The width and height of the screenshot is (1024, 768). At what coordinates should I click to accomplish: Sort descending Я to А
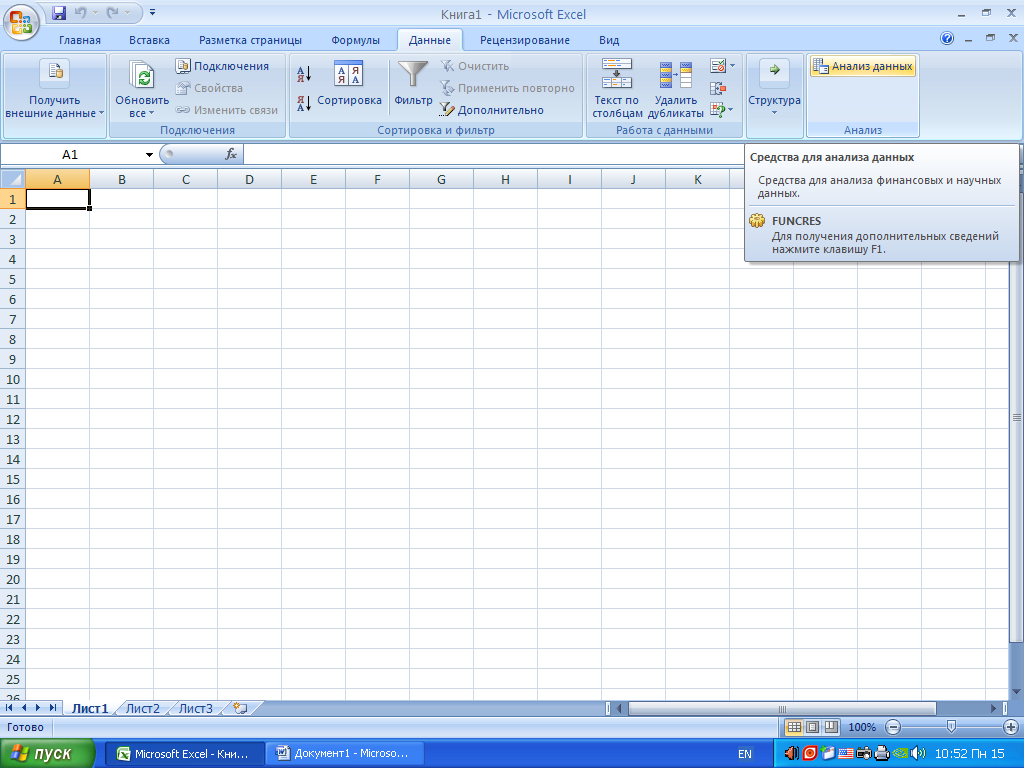304,103
